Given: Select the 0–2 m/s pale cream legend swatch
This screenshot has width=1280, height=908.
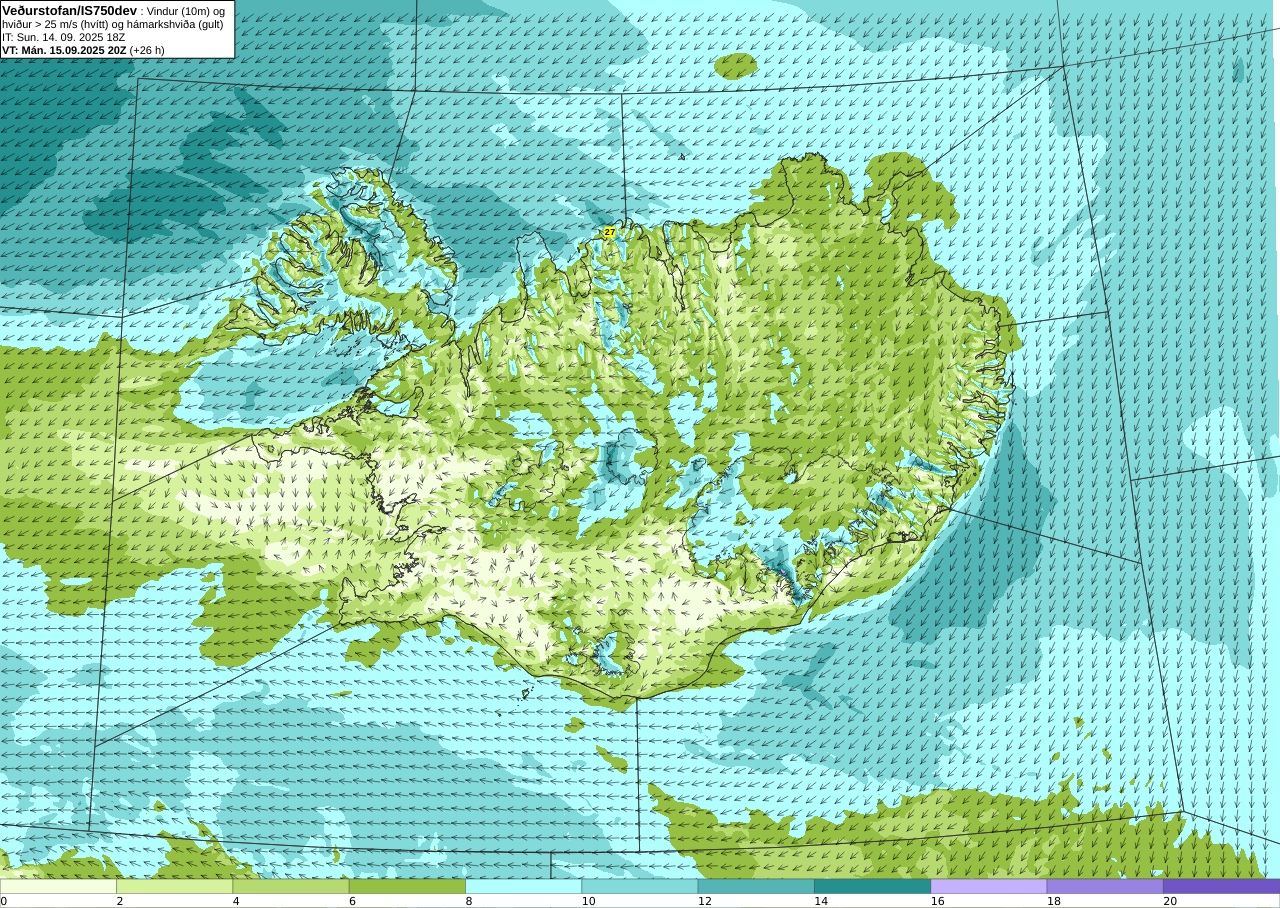Looking at the screenshot, I should coord(58,886).
